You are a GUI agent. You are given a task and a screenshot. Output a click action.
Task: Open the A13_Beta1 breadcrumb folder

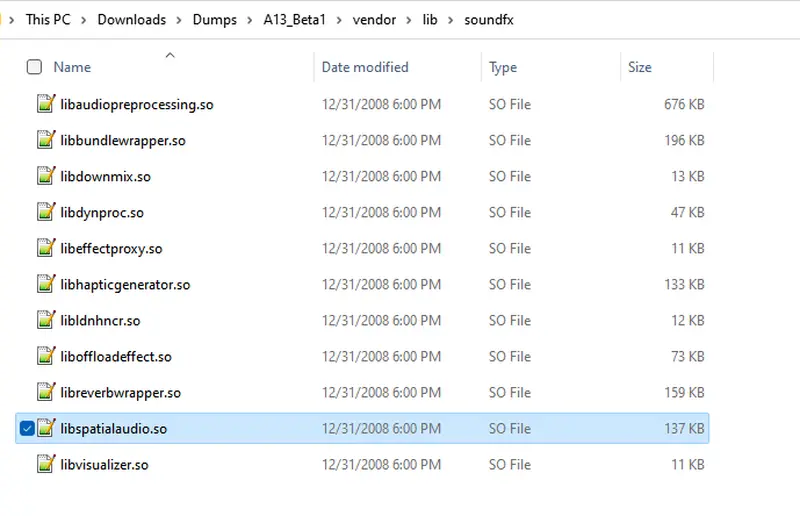point(294,19)
